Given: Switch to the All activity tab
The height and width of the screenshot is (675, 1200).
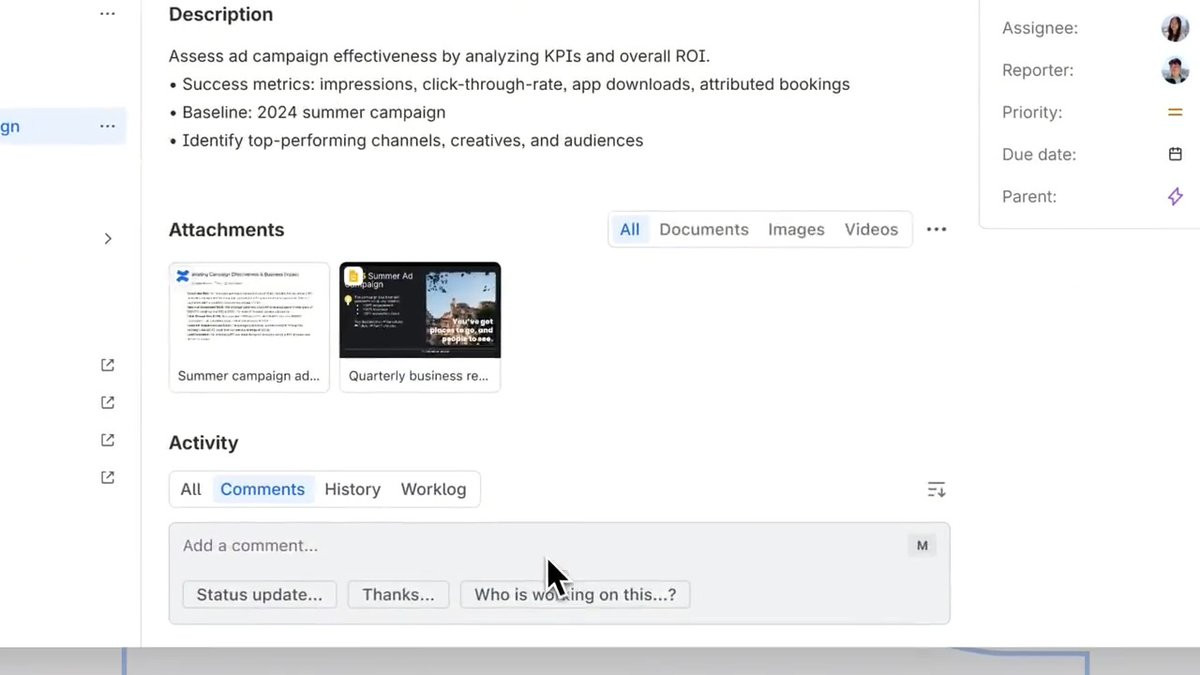Looking at the screenshot, I should tap(191, 489).
